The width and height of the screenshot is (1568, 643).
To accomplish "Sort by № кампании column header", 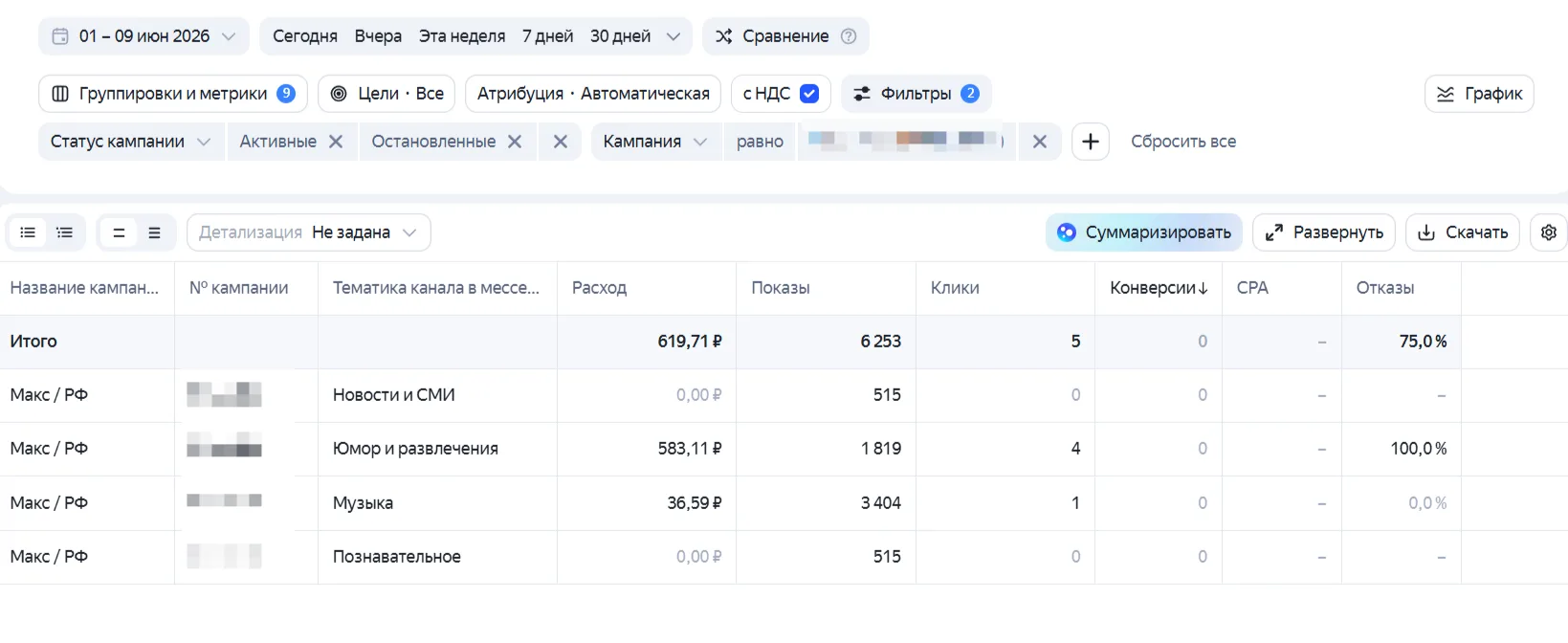I will 239,288.
